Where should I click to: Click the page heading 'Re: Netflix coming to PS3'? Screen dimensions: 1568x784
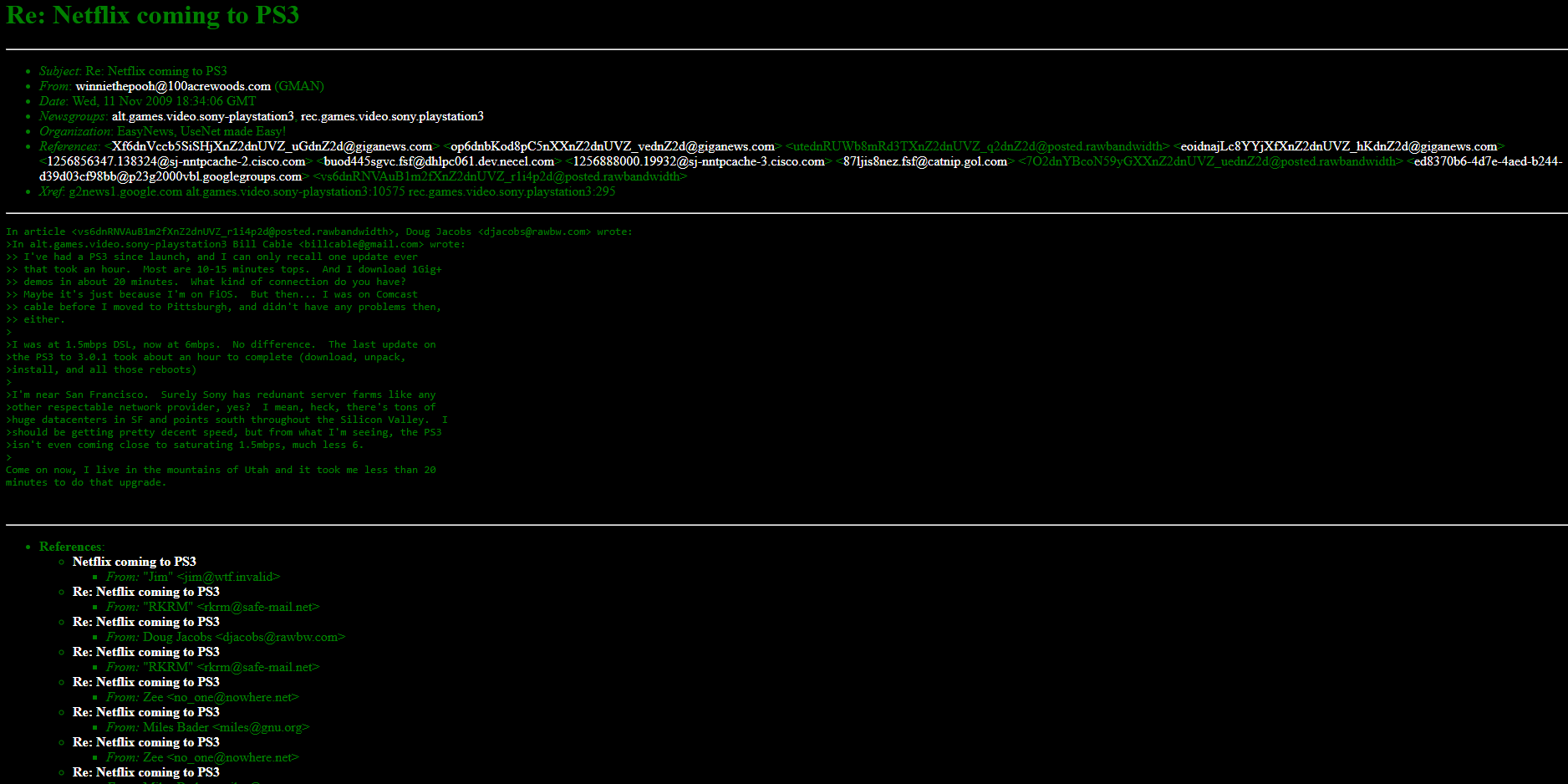coord(153,15)
